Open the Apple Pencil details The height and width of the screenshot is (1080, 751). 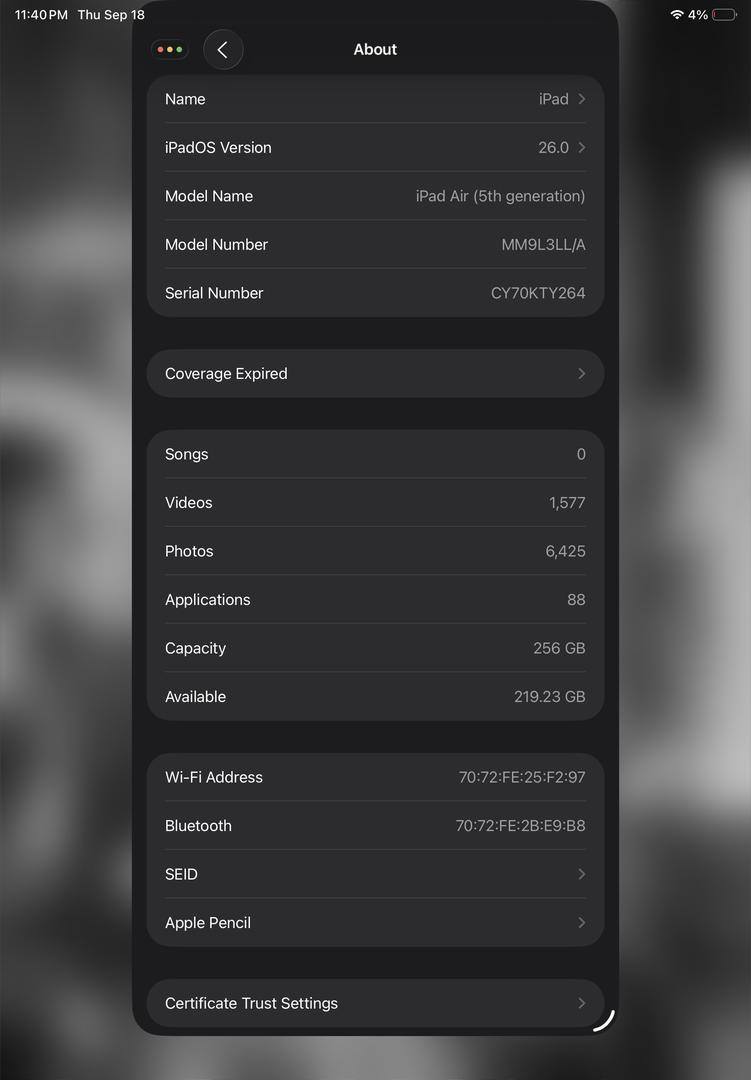point(376,923)
